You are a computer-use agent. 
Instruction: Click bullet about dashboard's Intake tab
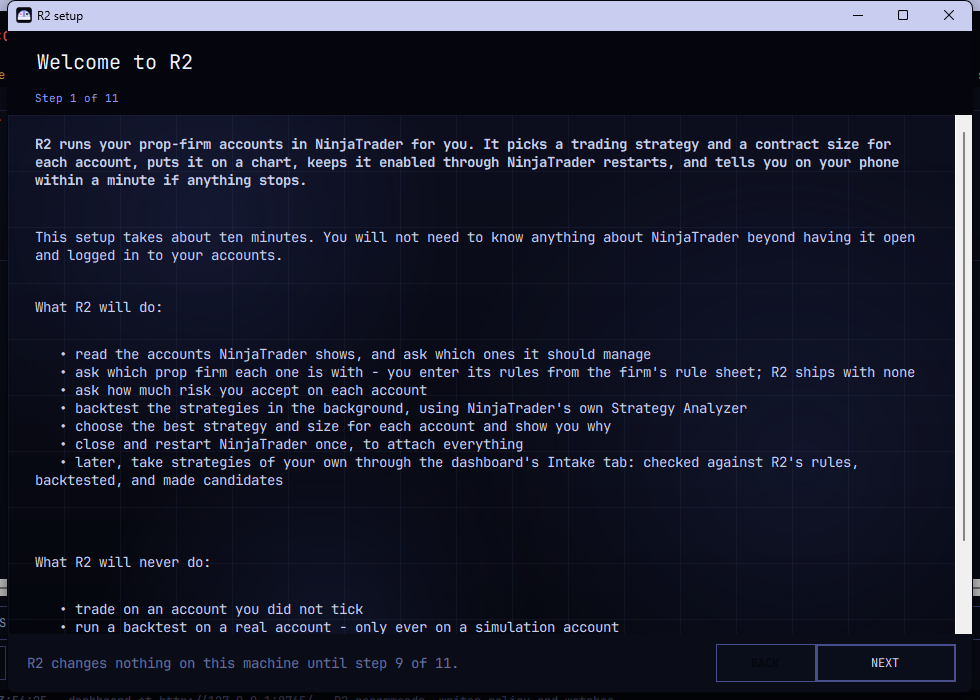pyautogui.click(x=447, y=471)
